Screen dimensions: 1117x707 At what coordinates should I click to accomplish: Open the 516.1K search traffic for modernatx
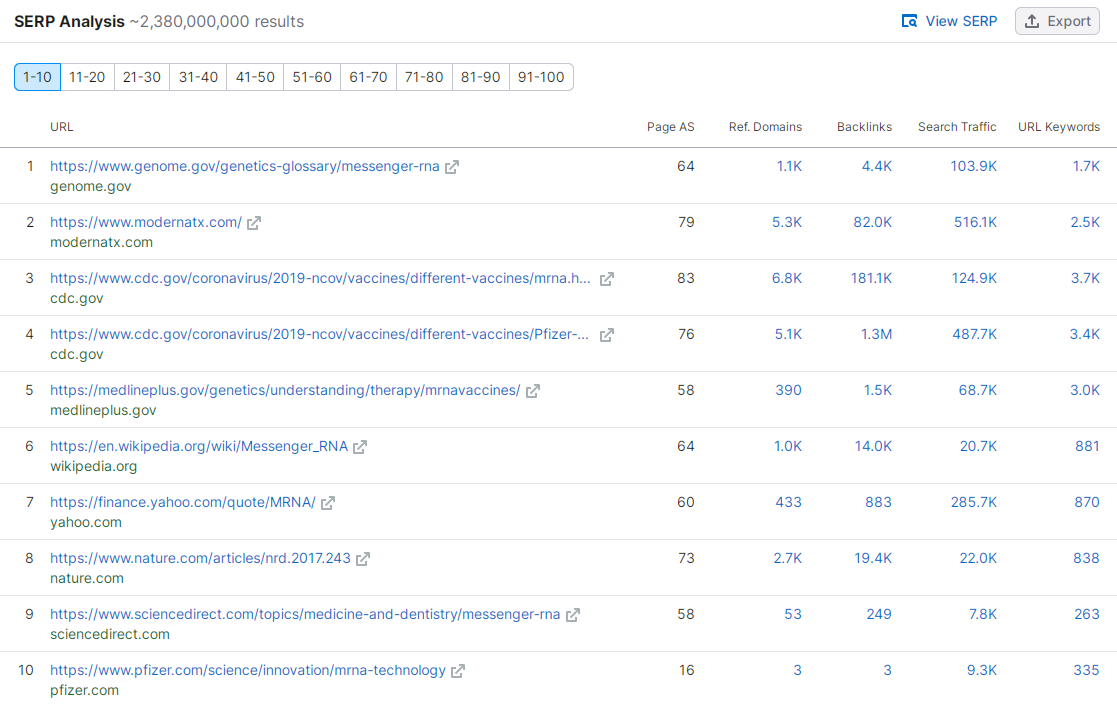[975, 222]
